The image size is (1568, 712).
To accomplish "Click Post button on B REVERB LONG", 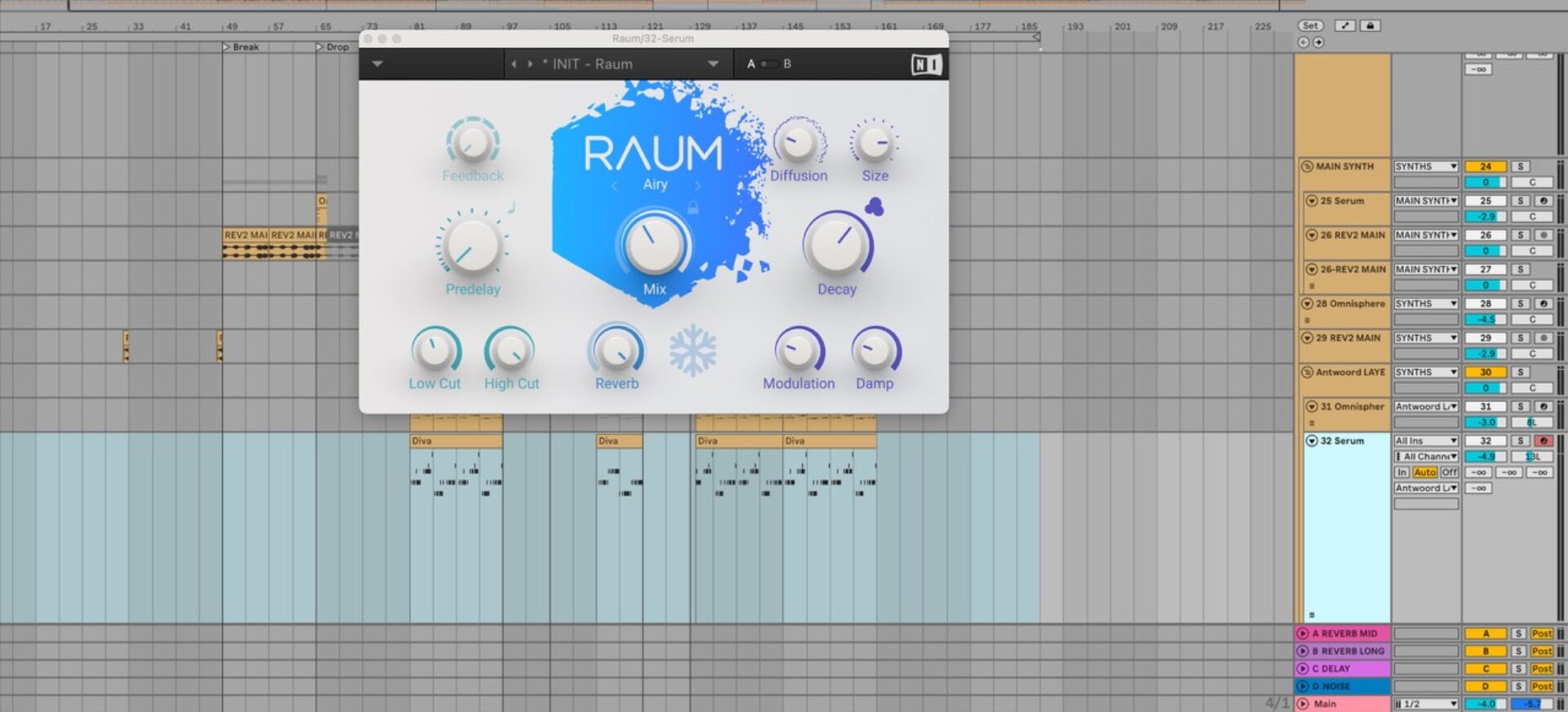I will 1541,651.
